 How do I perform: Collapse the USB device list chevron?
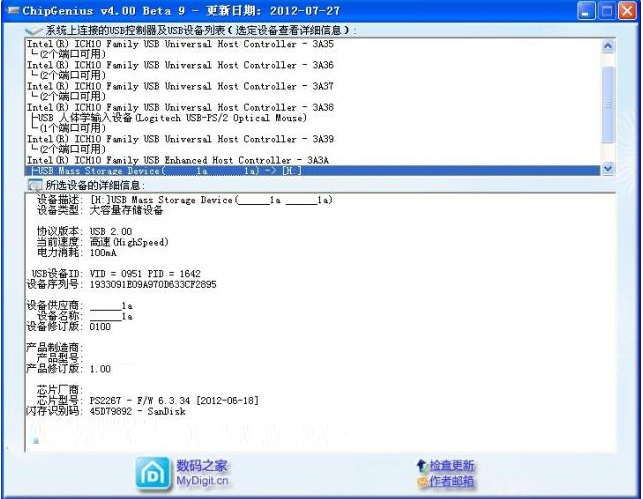point(34,30)
